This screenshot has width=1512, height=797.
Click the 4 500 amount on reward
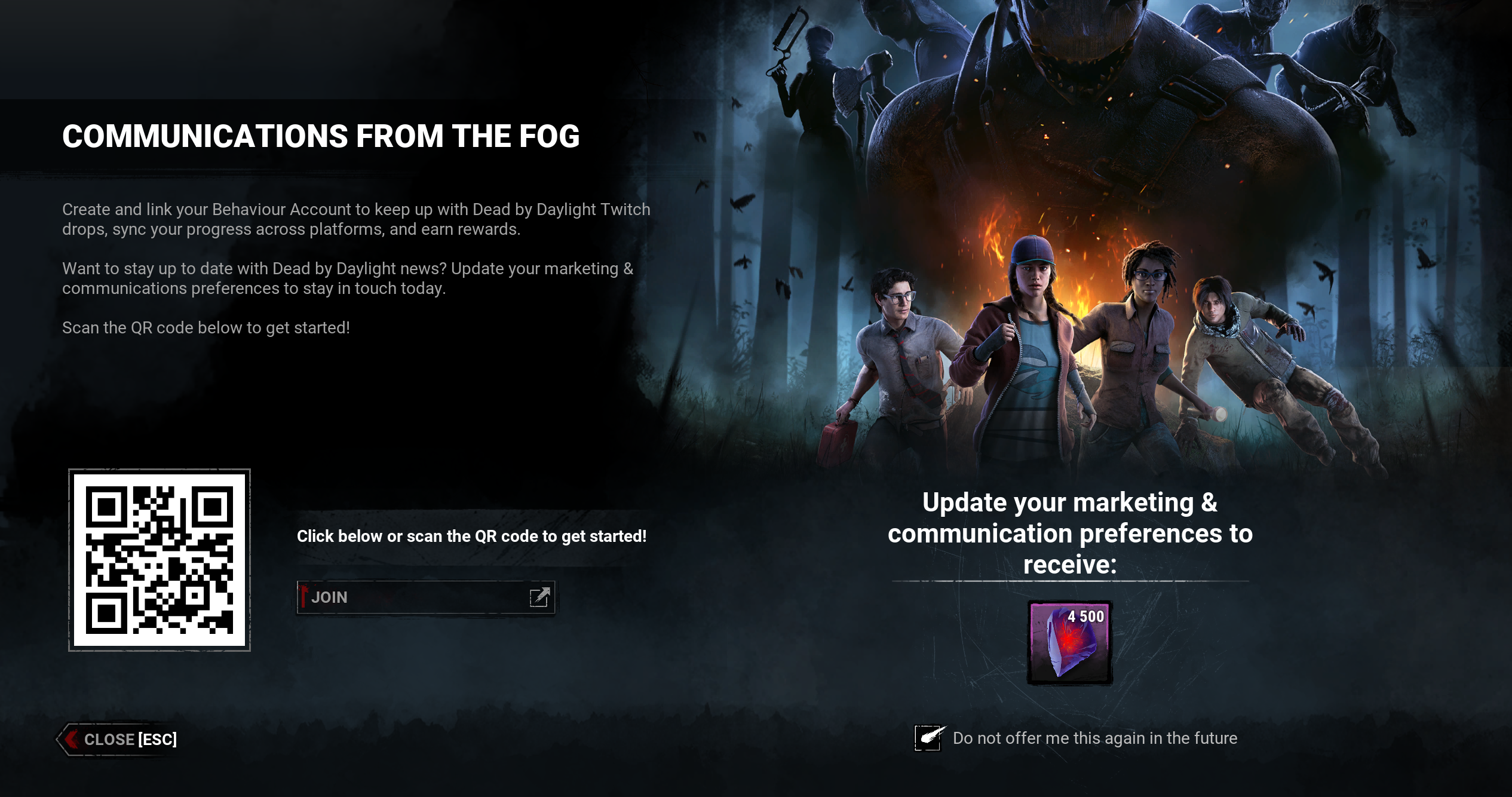click(x=1085, y=617)
